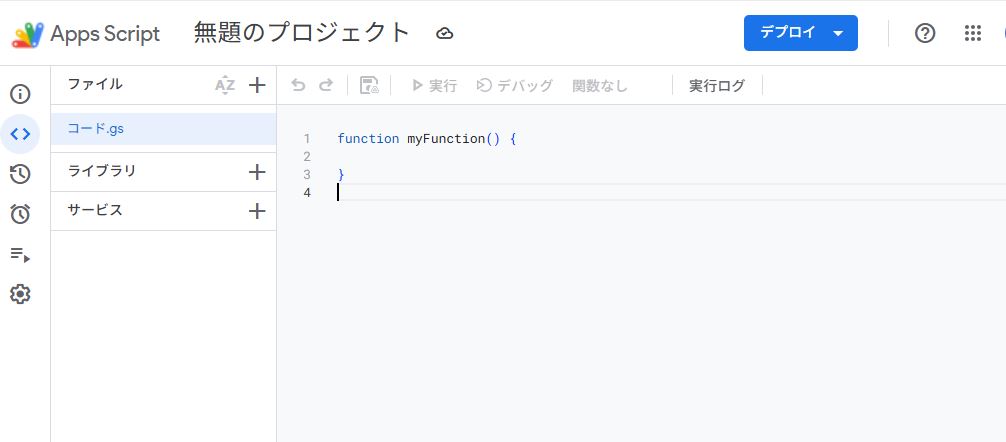Toggle the 実行ログ execution log
The width and height of the screenshot is (1006, 442).
click(717, 86)
